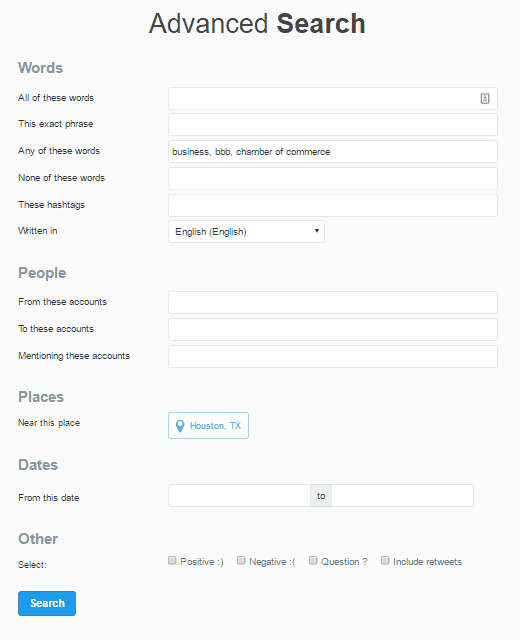Image resolution: width=520 pixels, height=640 pixels.
Task: Toggle the Include retweets checkbox
Action: click(x=385, y=560)
